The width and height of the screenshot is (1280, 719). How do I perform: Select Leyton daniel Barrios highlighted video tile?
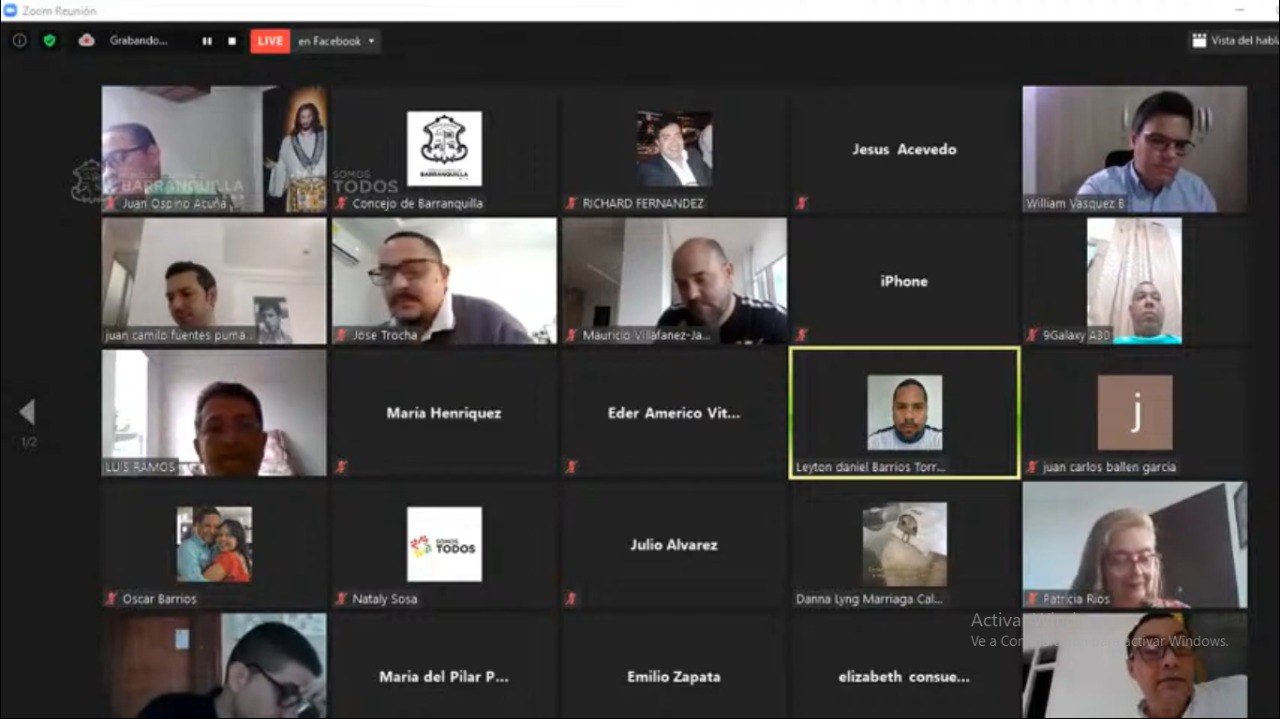pyautogui.click(x=904, y=412)
